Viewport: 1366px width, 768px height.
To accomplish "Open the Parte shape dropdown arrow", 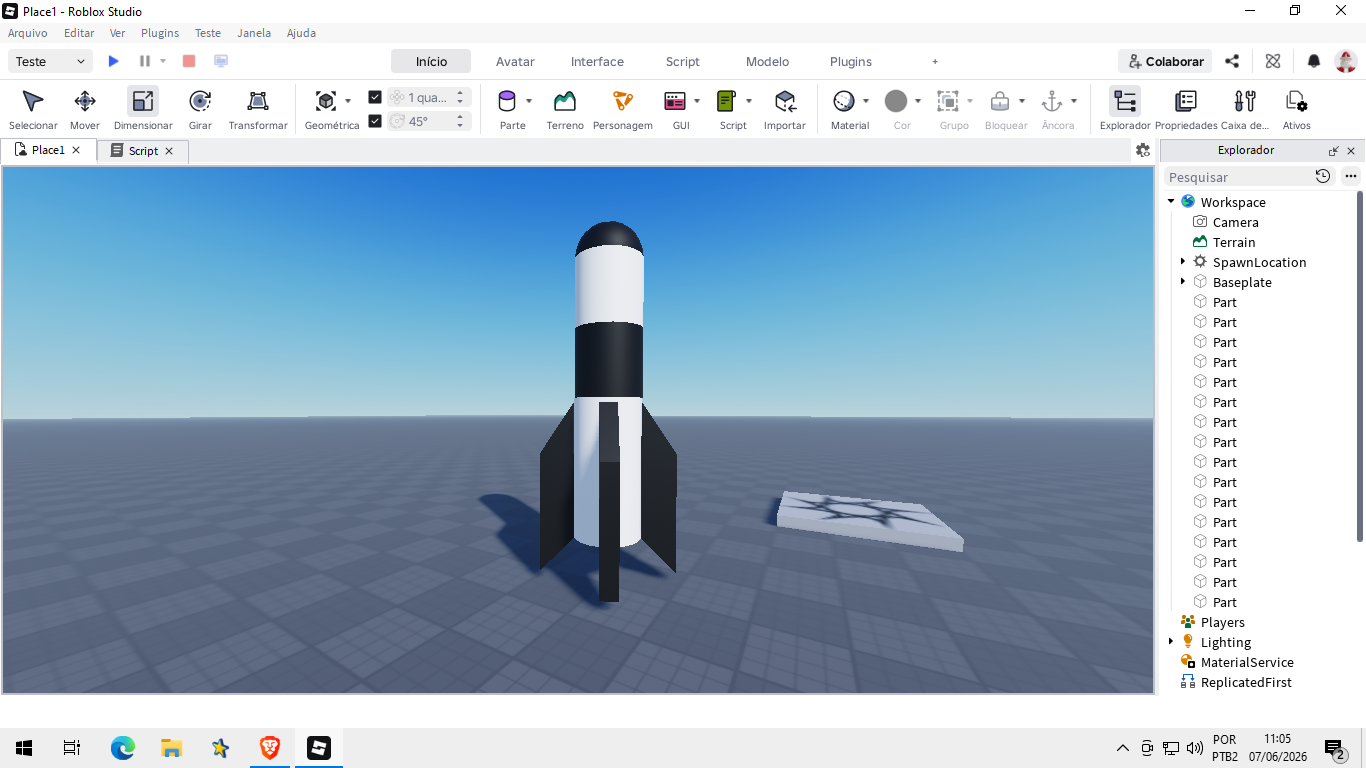I will tap(529, 101).
